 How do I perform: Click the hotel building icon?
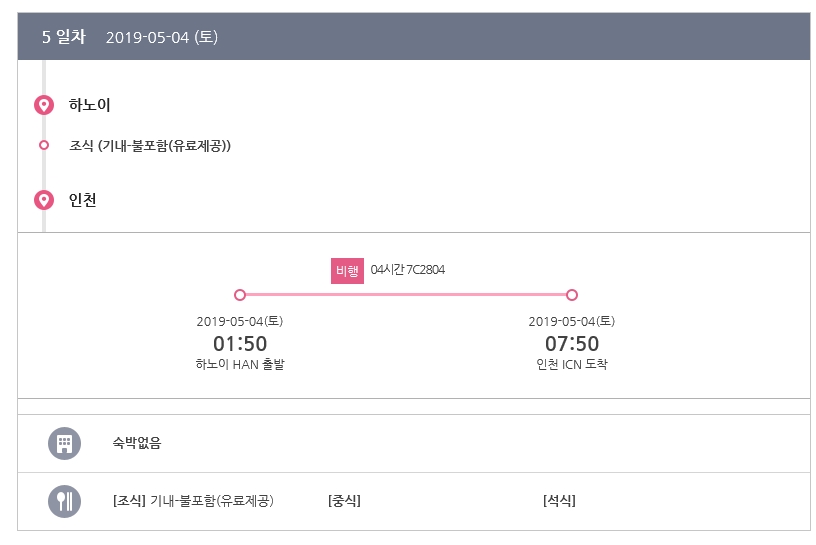click(x=65, y=443)
